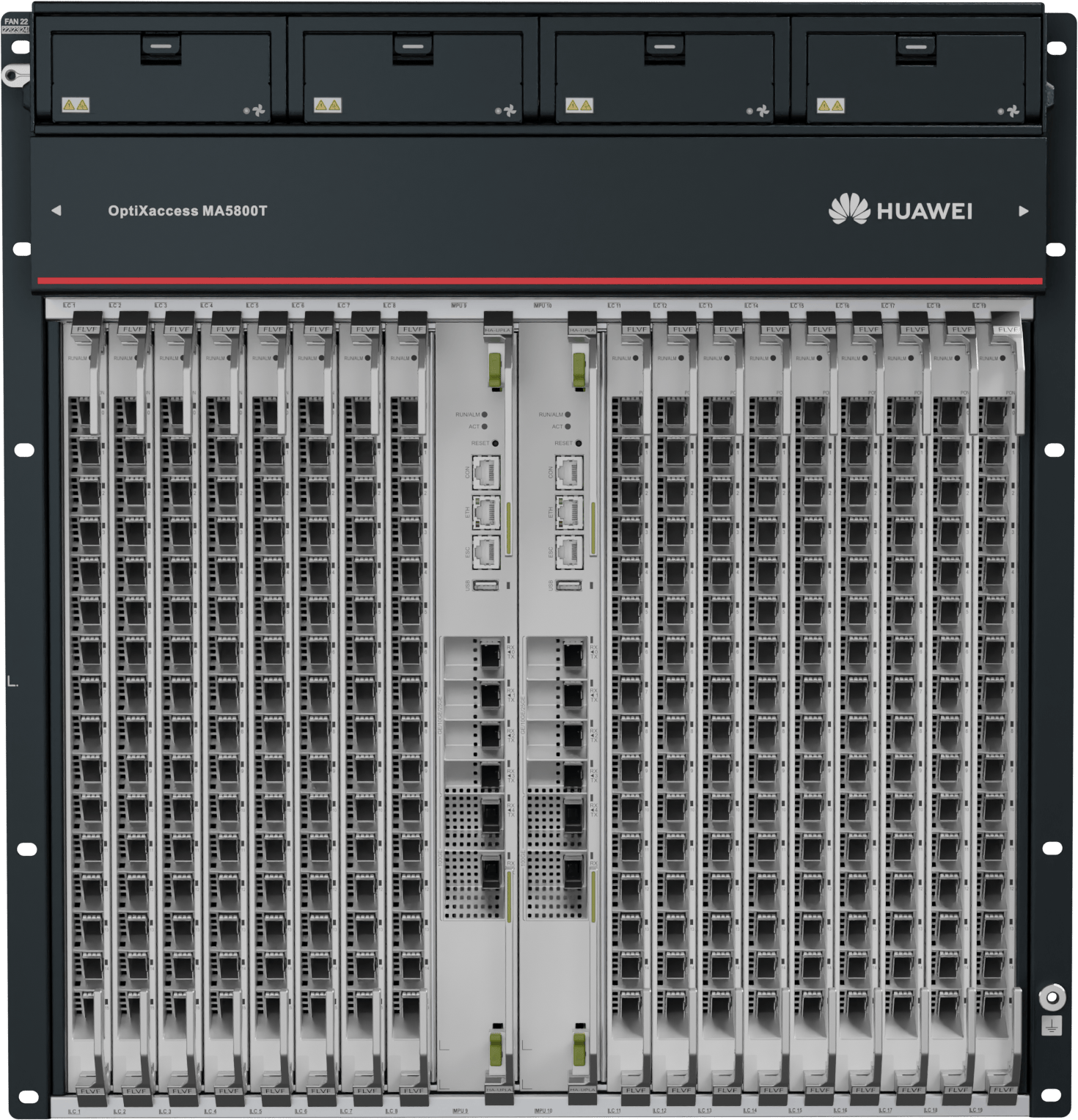1078x1120 pixels.
Task: Click optical port 0 on IMPU 10 board
Action: pos(572,654)
